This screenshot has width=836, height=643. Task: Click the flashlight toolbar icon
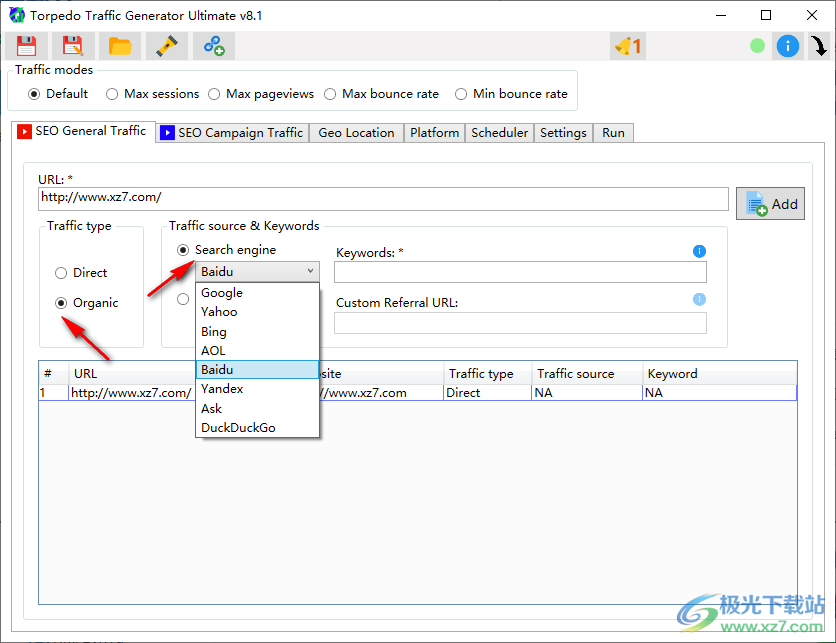click(167, 46)
